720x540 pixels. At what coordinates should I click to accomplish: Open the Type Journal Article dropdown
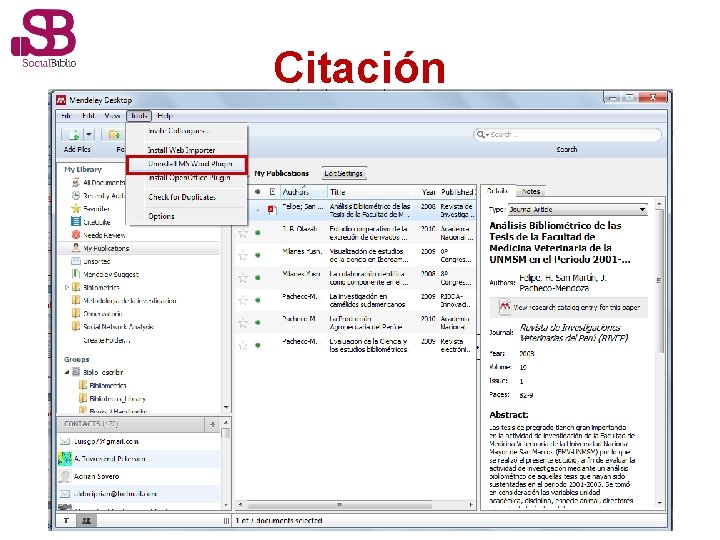click(x=578, y=209)
